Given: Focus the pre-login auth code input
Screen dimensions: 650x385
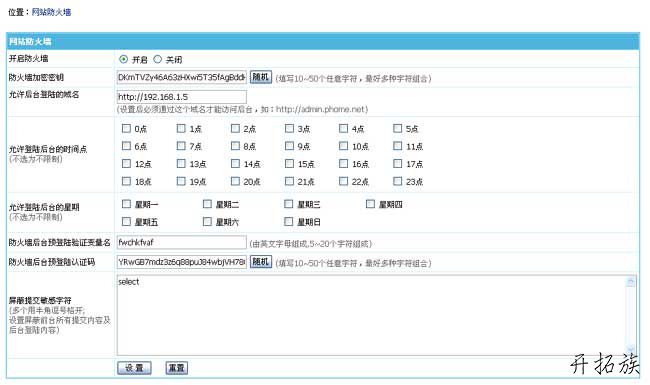Looking at the screenshot, I should (182, 262).
